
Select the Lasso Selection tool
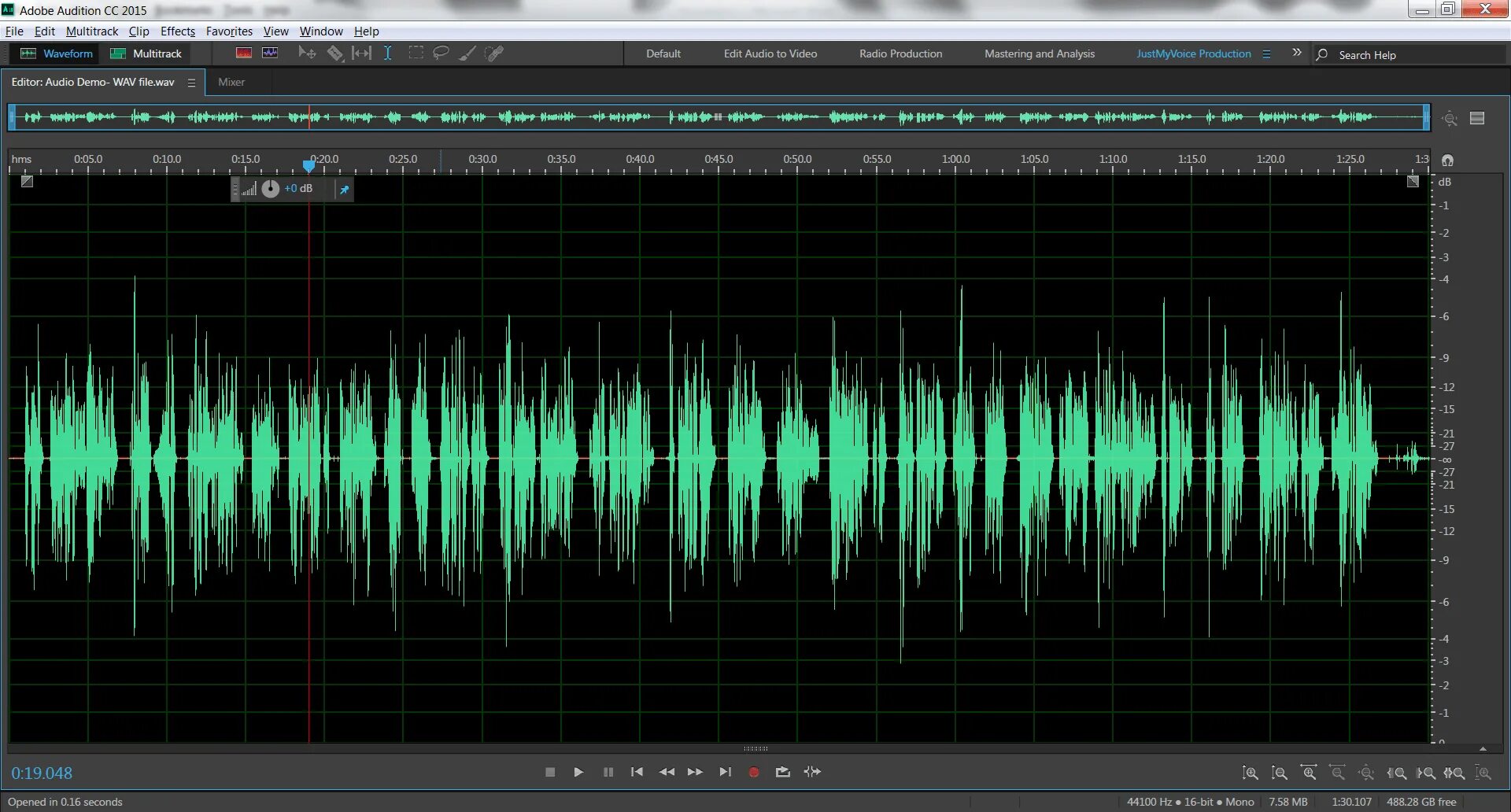tap(441, 53)
